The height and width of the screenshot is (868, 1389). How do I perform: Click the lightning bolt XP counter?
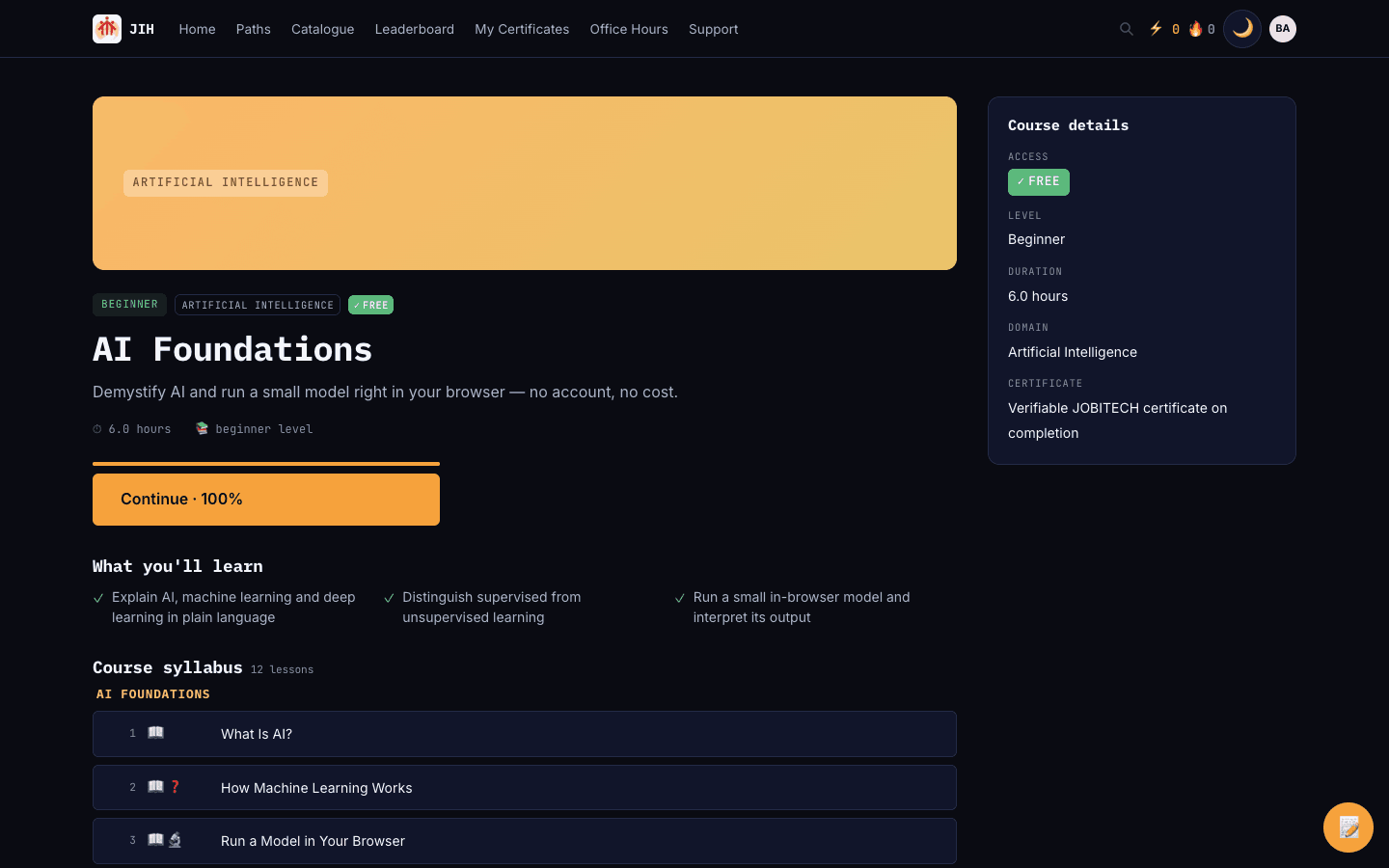(1164, 29)
